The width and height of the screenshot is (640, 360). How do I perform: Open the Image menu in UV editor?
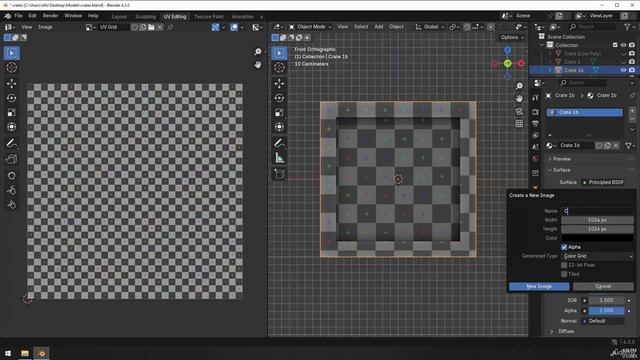coord(45,27)
